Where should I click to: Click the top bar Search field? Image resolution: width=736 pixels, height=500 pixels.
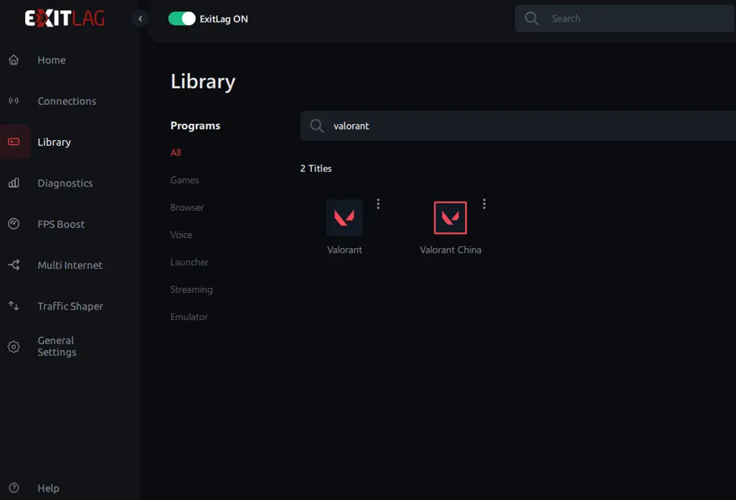pos(630,18)
